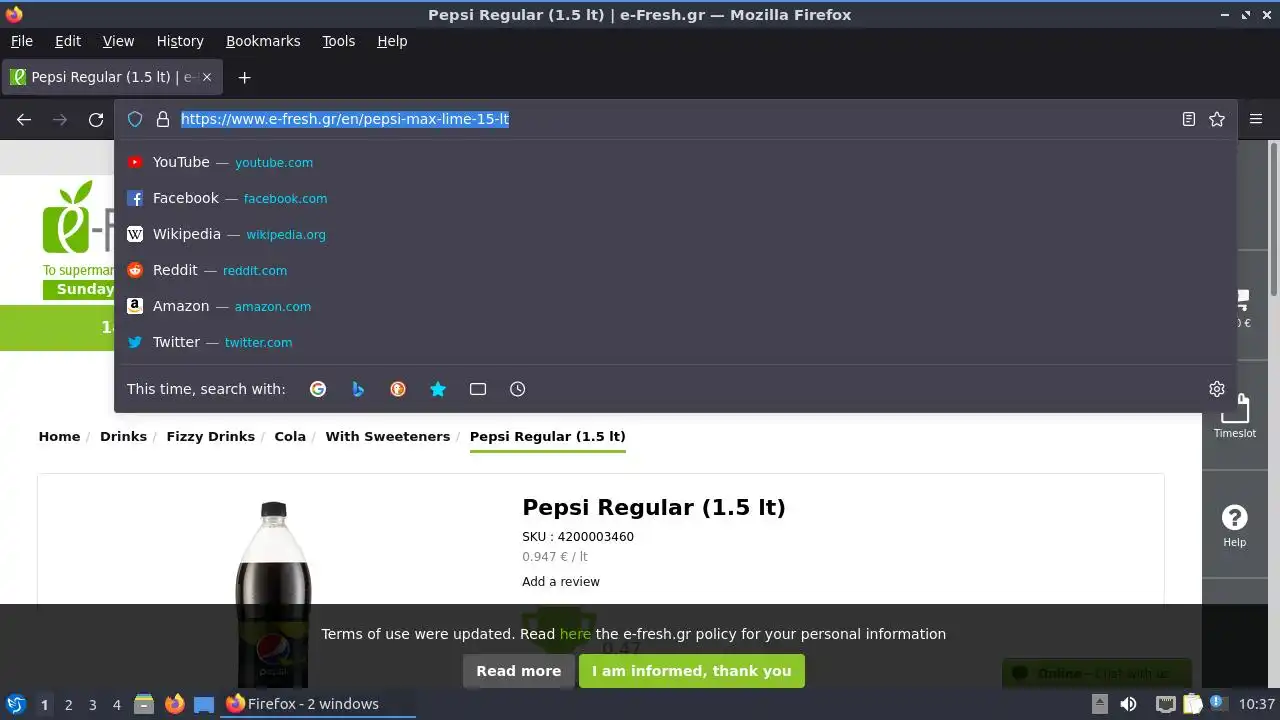Click I am informed, thank you
The width and height of the screenshot is (1280, 720).
click(x=692, y=671)
